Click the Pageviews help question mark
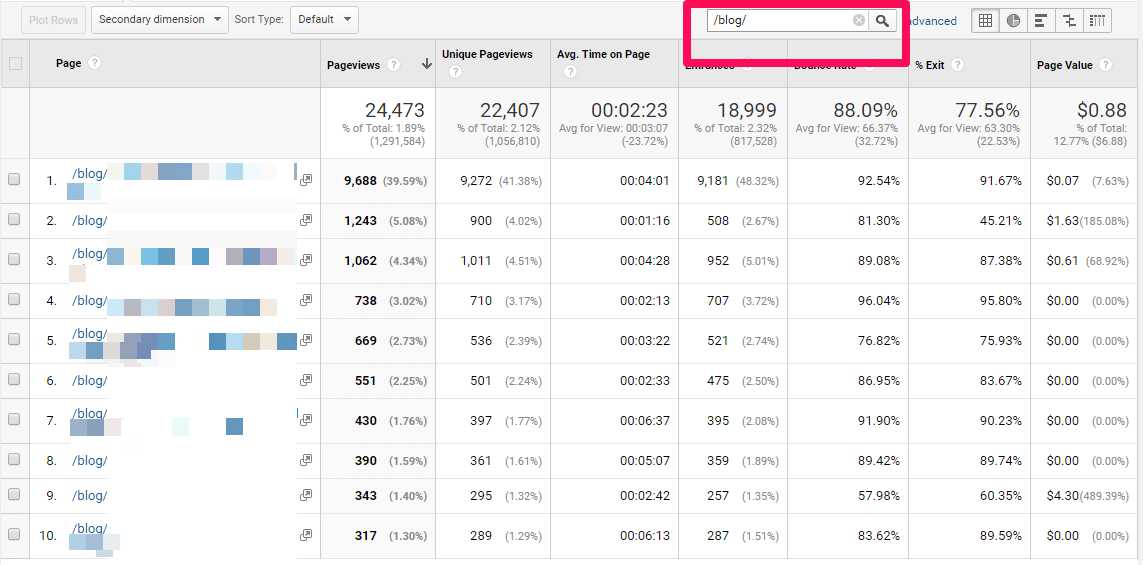 click(394, 65)
